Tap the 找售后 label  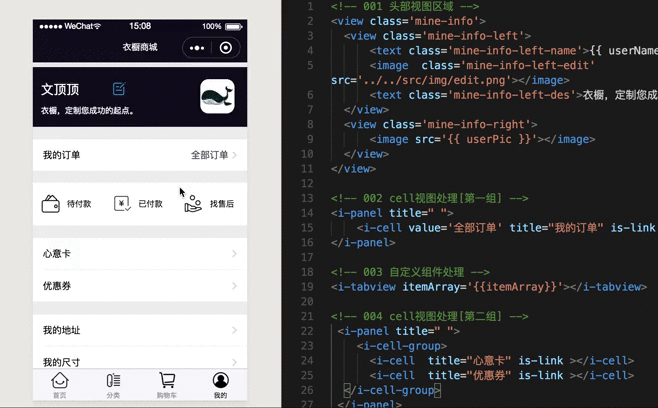point(222,204)
